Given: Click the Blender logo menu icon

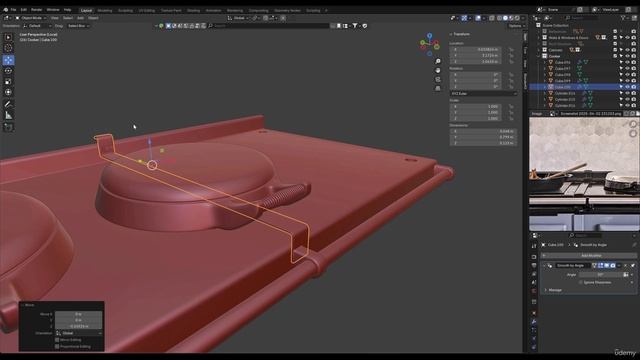Looking at the screenshot, I should (x=5, y=10).
